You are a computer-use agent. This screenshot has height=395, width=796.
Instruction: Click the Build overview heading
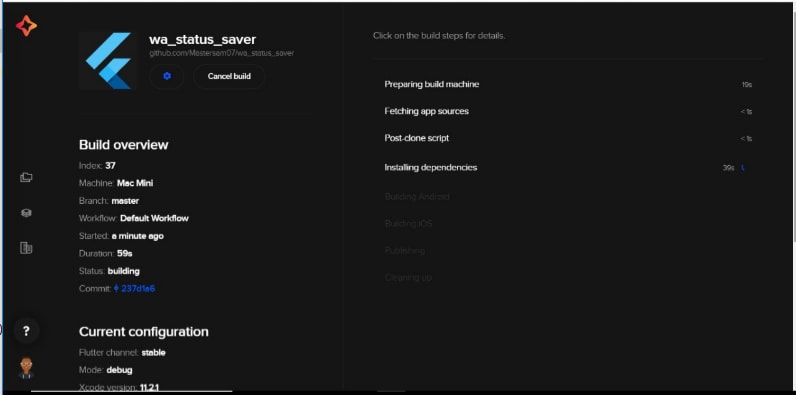point(123,145)
